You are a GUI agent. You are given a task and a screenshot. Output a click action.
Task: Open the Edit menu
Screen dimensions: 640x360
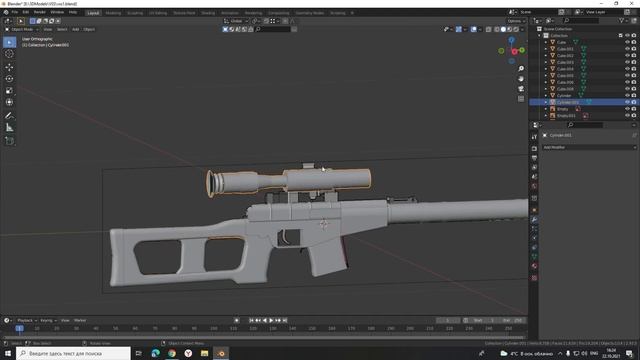click(26, 12)
